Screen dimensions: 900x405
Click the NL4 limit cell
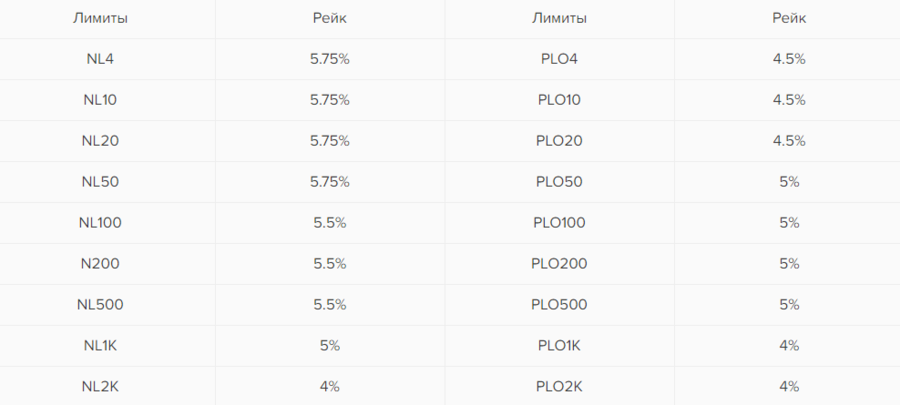(100, 59)
